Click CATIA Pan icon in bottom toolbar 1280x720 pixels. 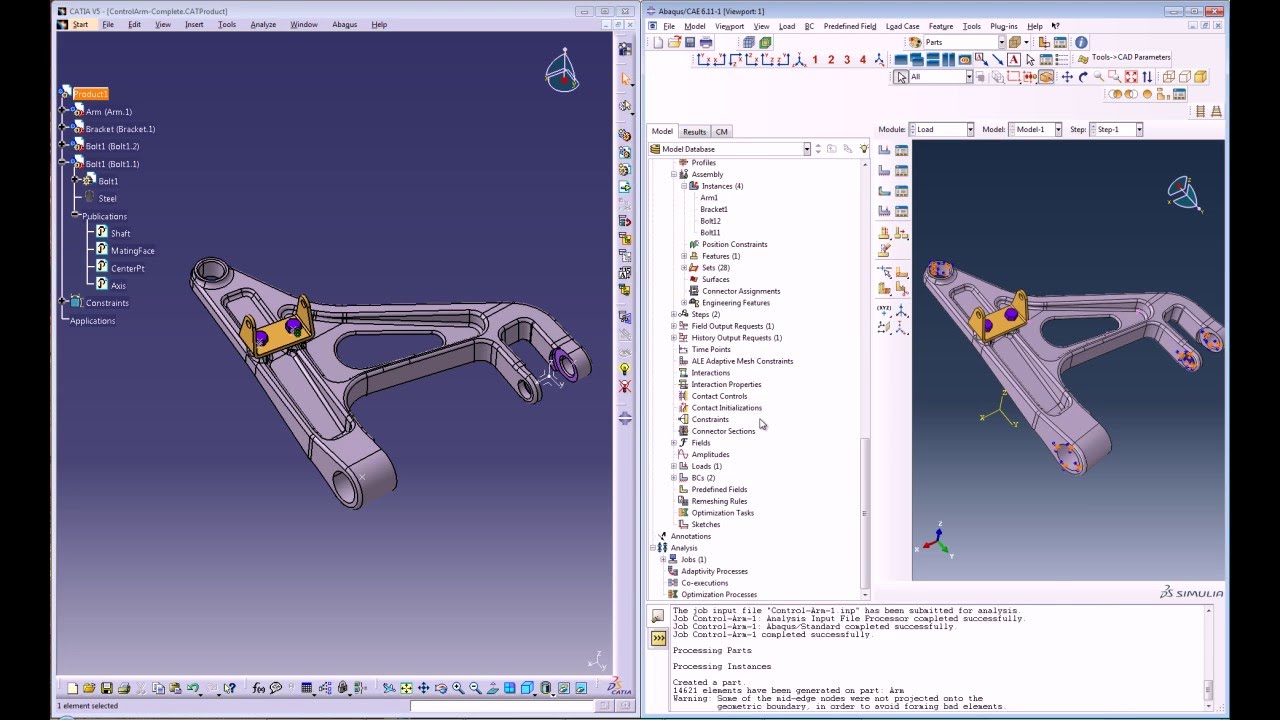pyautogui.click(x=423, y=688)
